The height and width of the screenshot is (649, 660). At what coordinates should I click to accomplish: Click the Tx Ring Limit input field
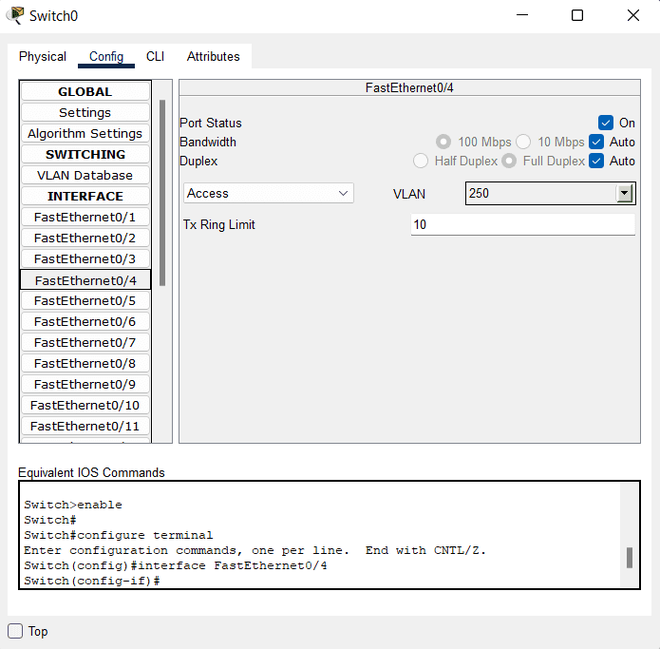pos(523,225)
